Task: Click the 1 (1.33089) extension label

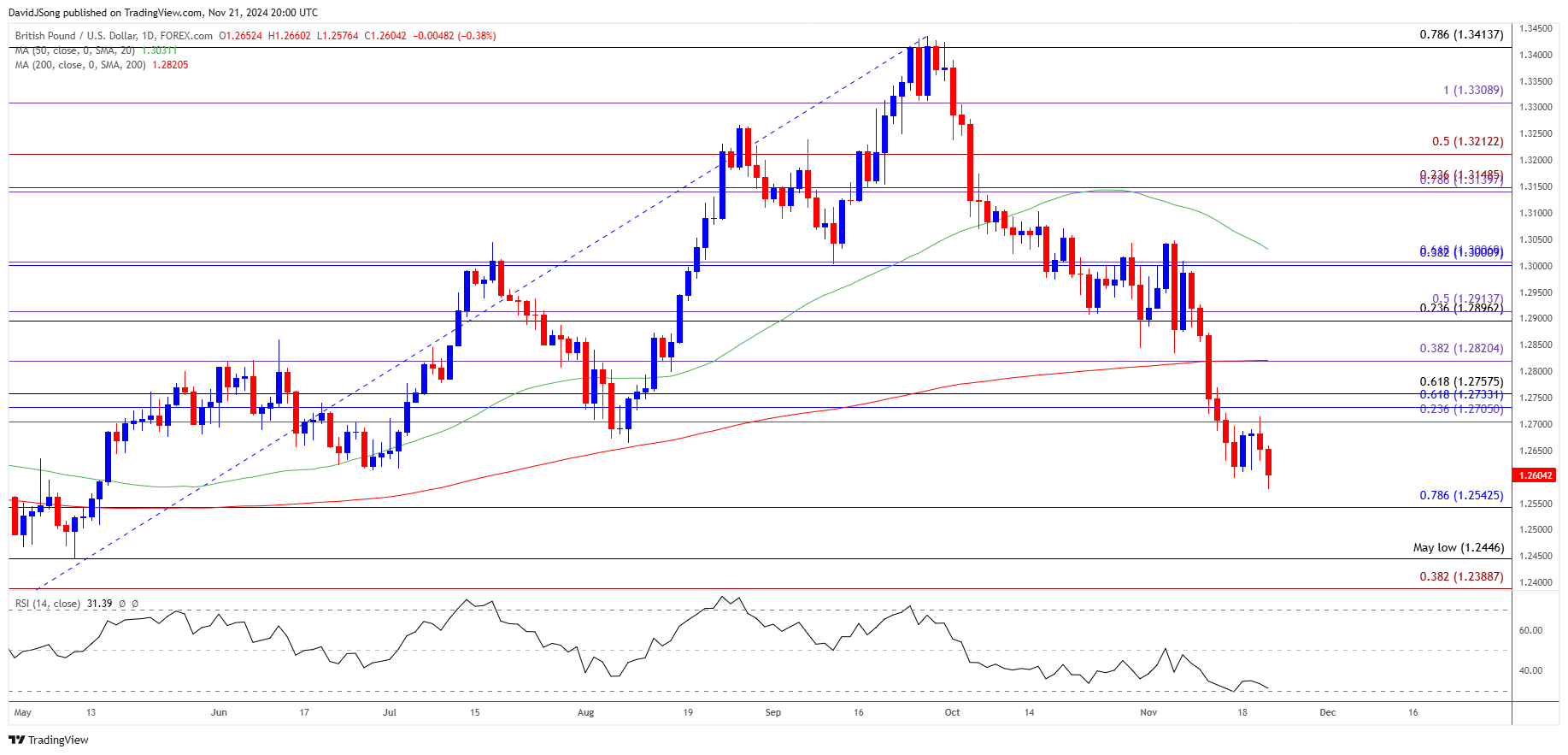Action: 1472,91
